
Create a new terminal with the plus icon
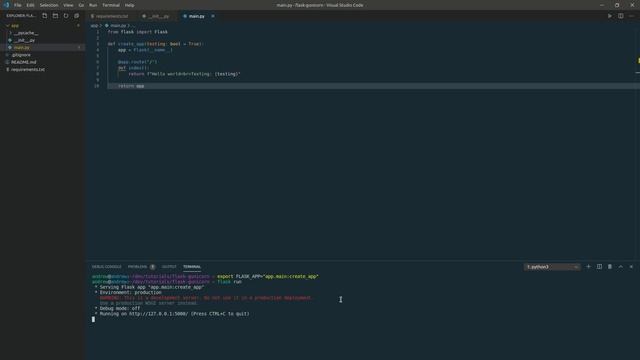click(x=588, y=267)
